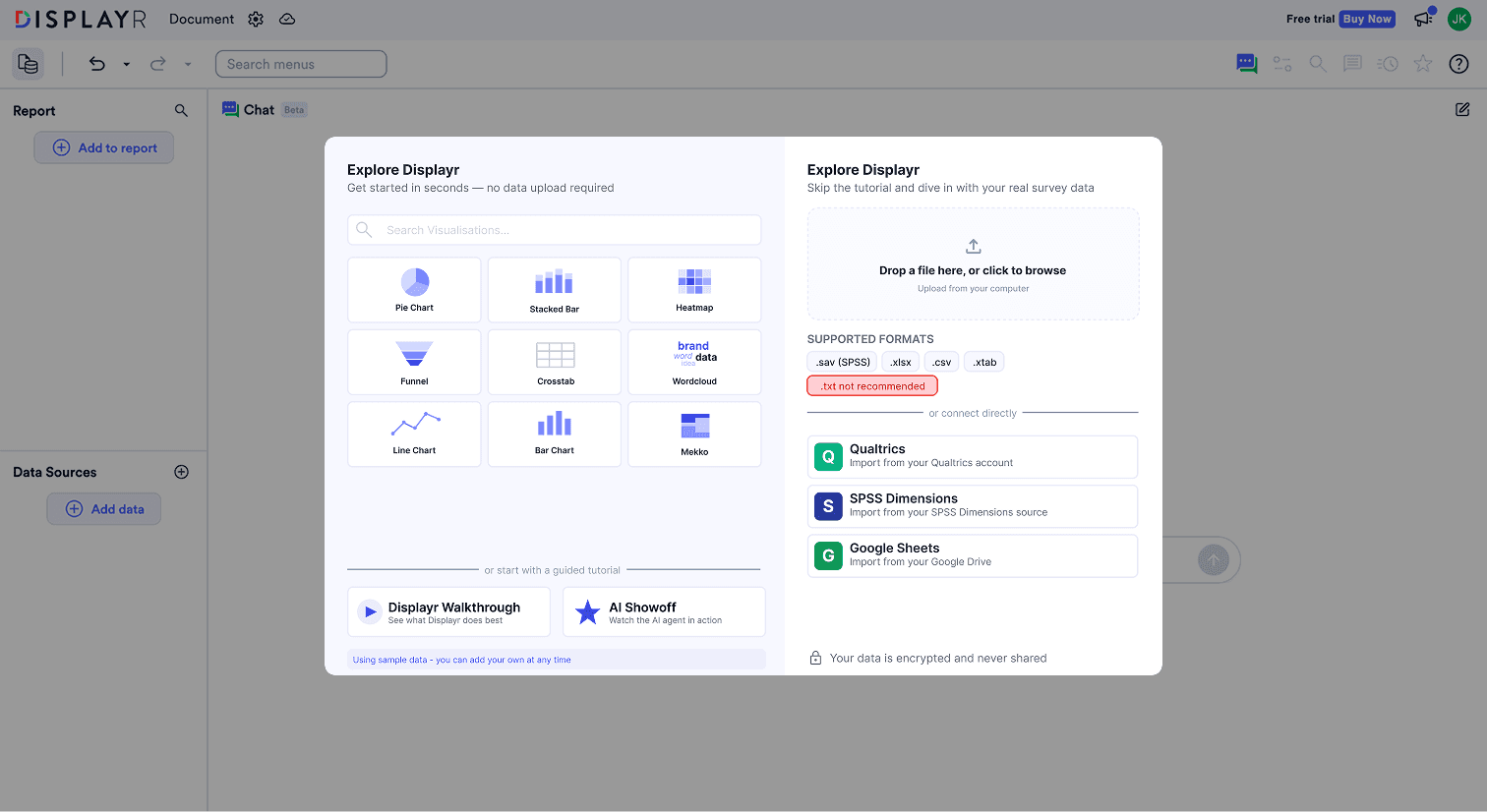Click the Free trial label
Viewport: 1487px width, 812px height.
[x=1310, y=19]
